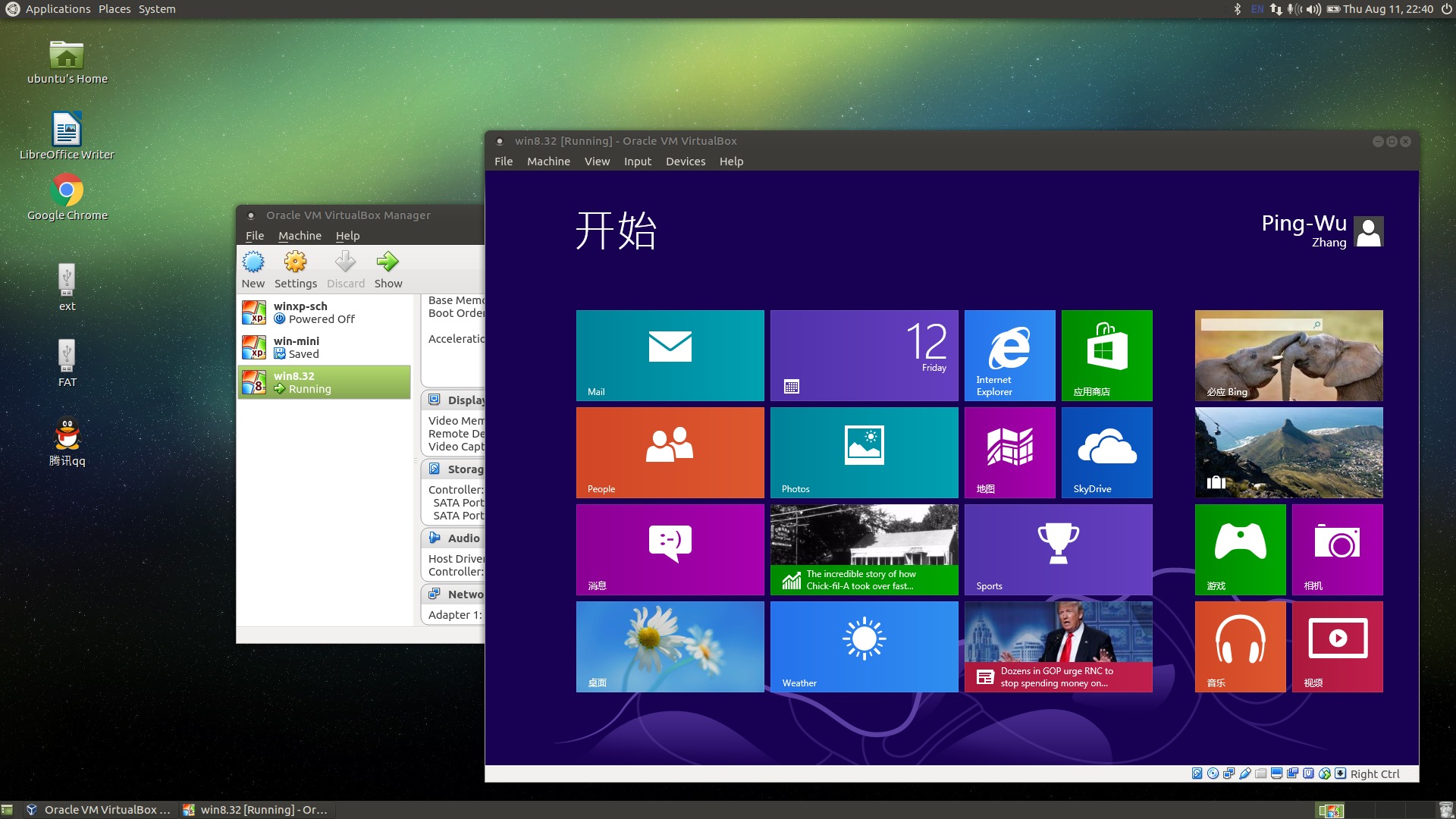Open the GOP RNC news tile

(x=1058, y=647)
